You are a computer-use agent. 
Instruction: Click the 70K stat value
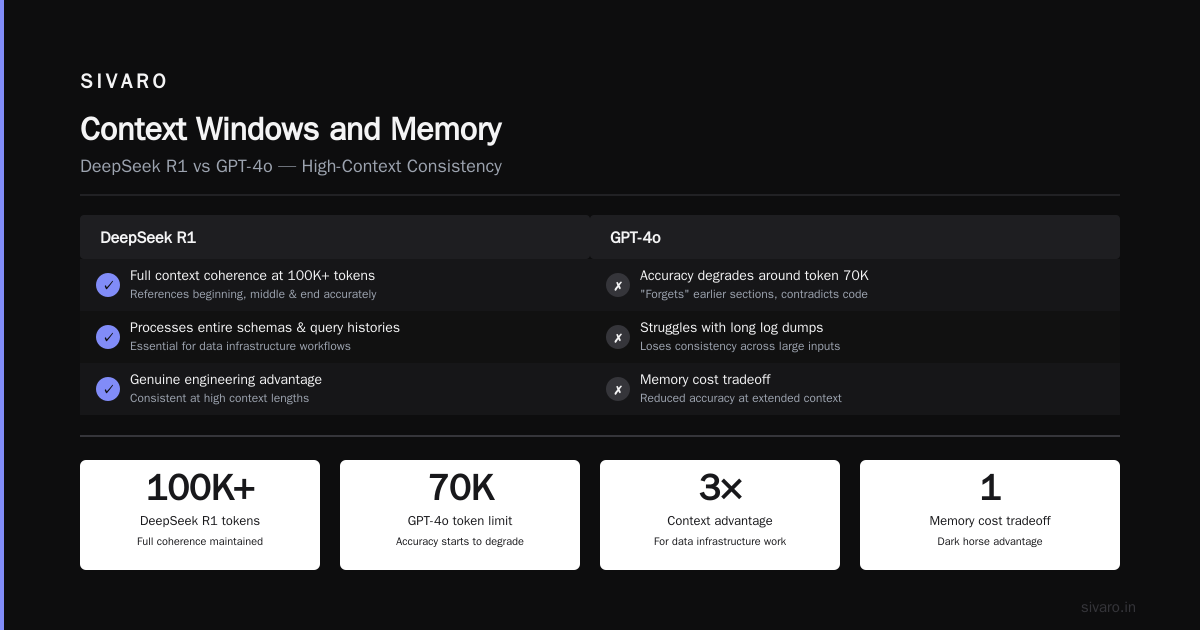pyautogui.click(x=460, y=488)
